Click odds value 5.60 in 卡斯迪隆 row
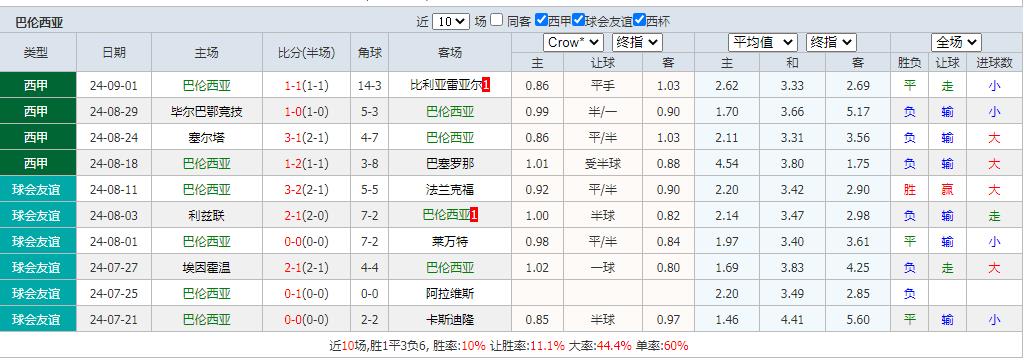 coord(858,320)
